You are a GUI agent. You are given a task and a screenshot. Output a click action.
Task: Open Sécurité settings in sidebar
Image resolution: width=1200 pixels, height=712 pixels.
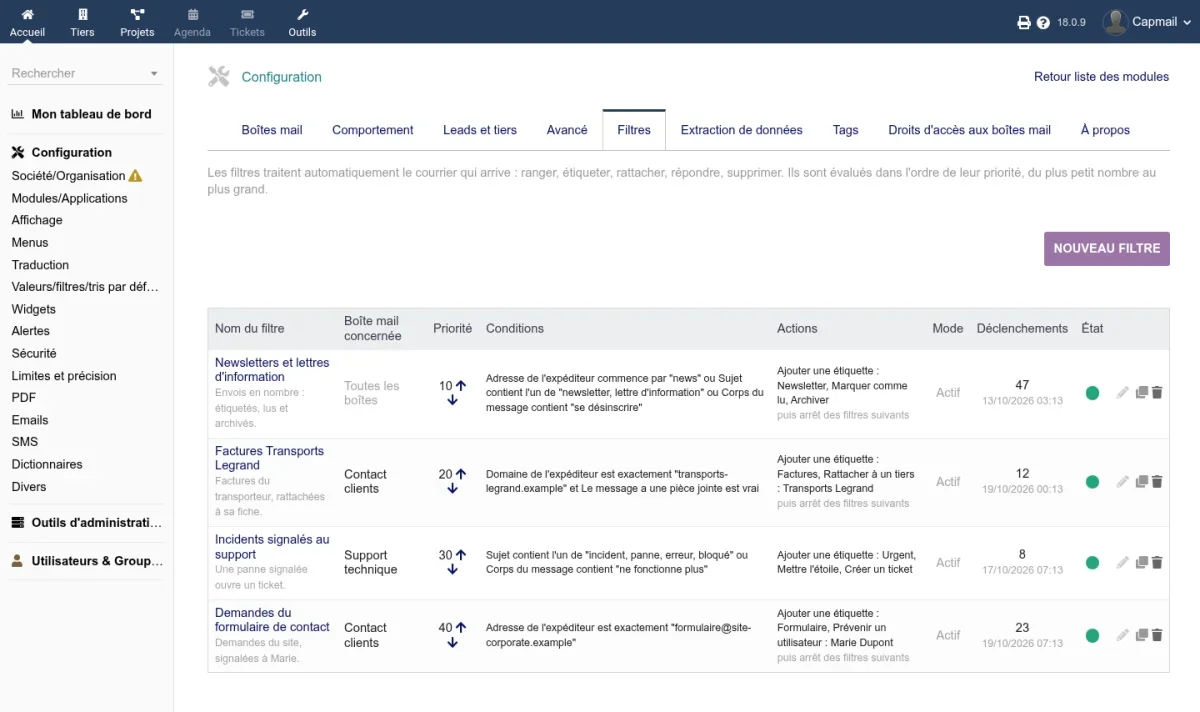tap(34, 353)
